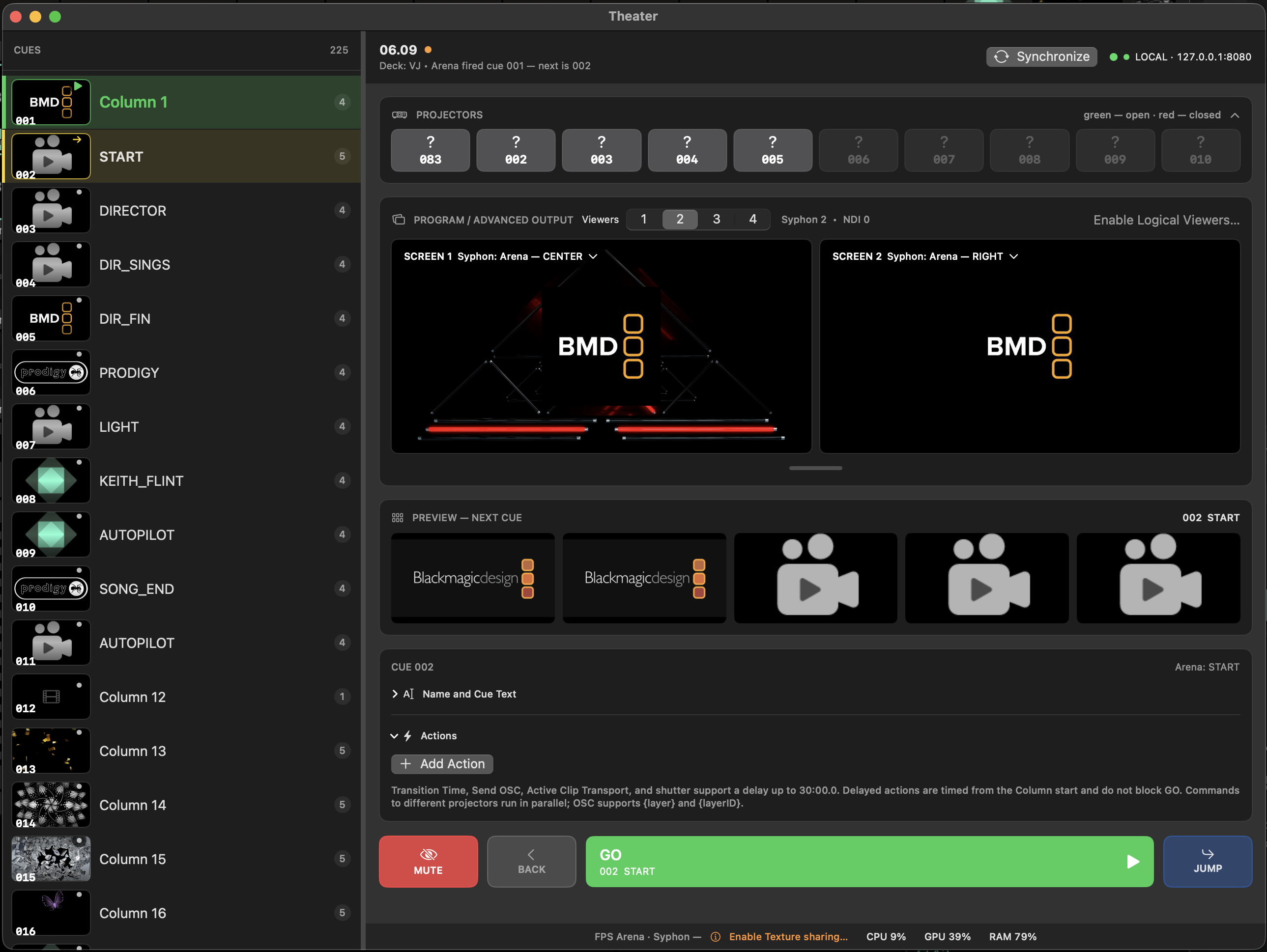Click the first Blackmagicdesign preview thumbnail
Image resolution: width=1267 pixels, height=952 pixels.
(x=473, y=578)
